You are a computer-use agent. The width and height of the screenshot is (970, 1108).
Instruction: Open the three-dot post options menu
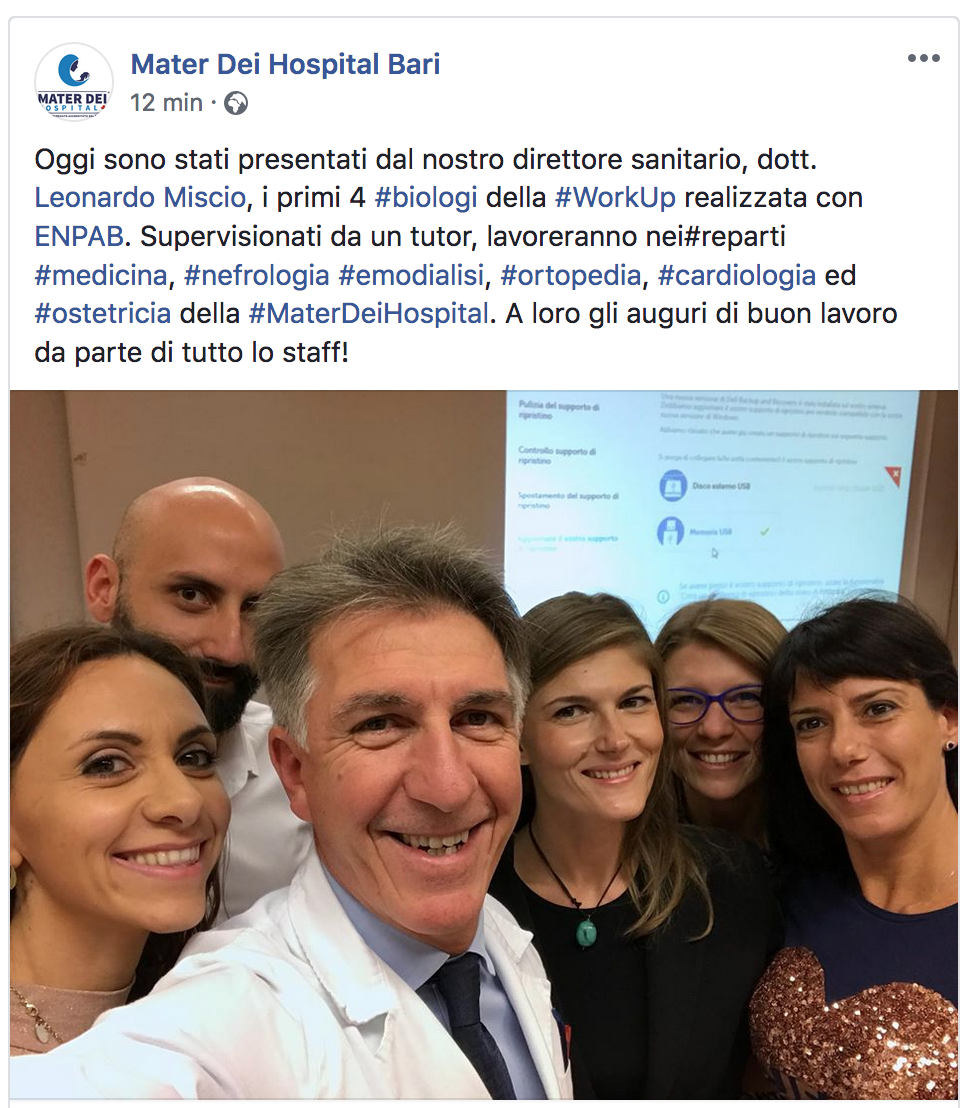[x=923, y=58]
